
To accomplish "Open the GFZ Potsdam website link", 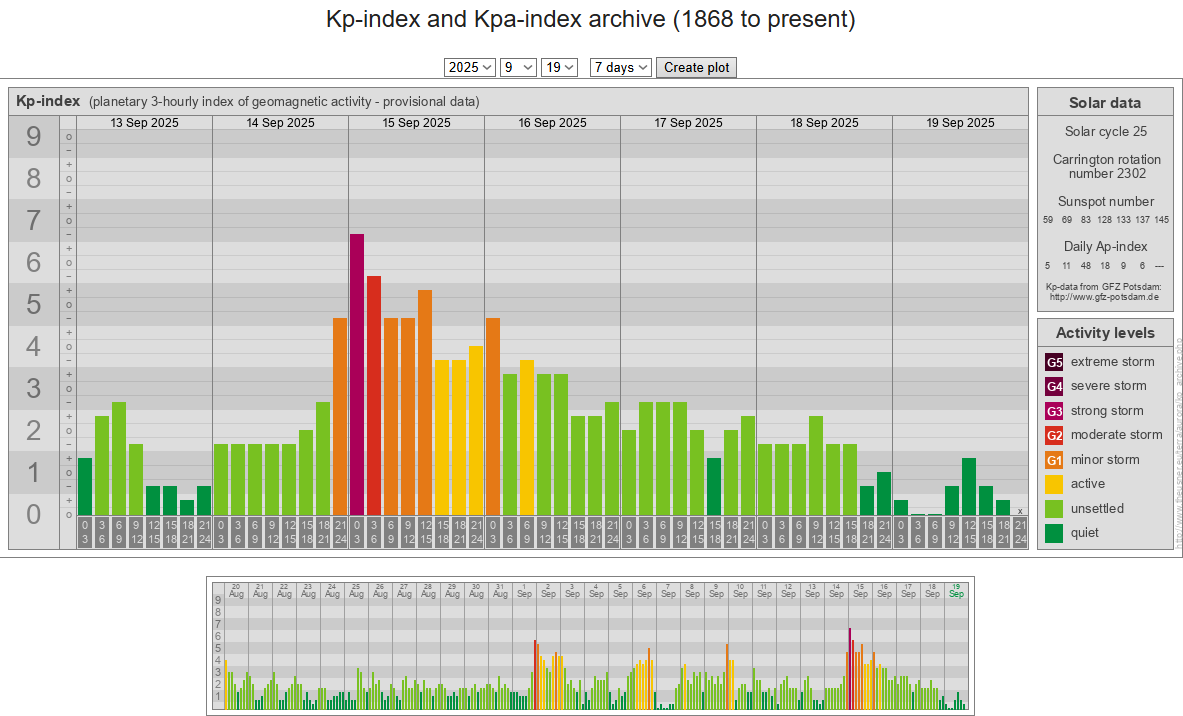I will point(1103,297).
